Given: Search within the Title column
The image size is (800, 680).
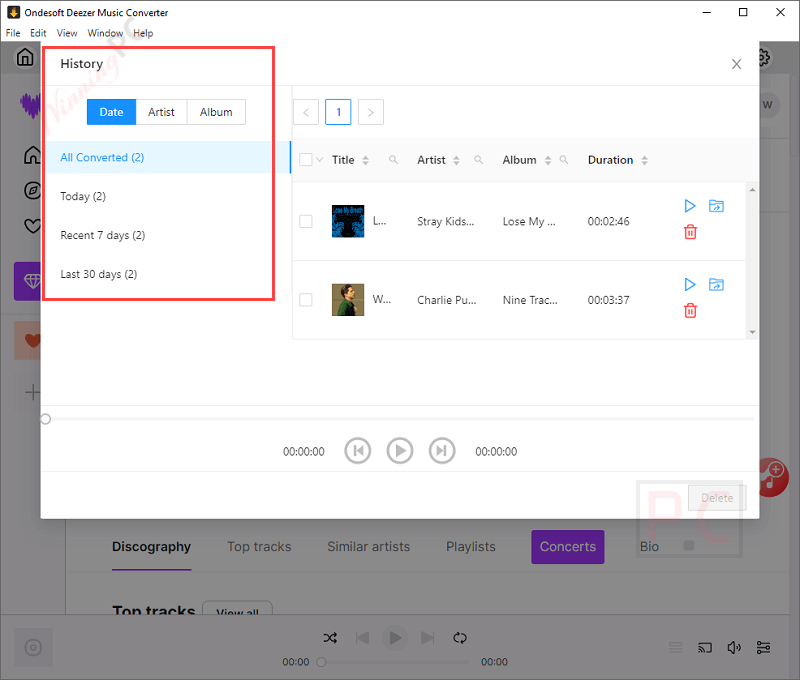Looking at the screenshot, I should click(x=393, y=160).
